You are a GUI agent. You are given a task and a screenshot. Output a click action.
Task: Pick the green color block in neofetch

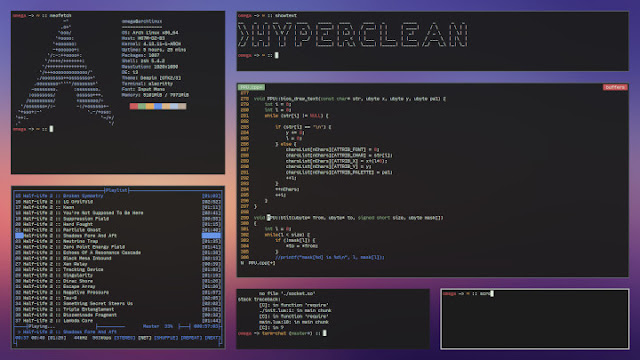pos(142,106)
